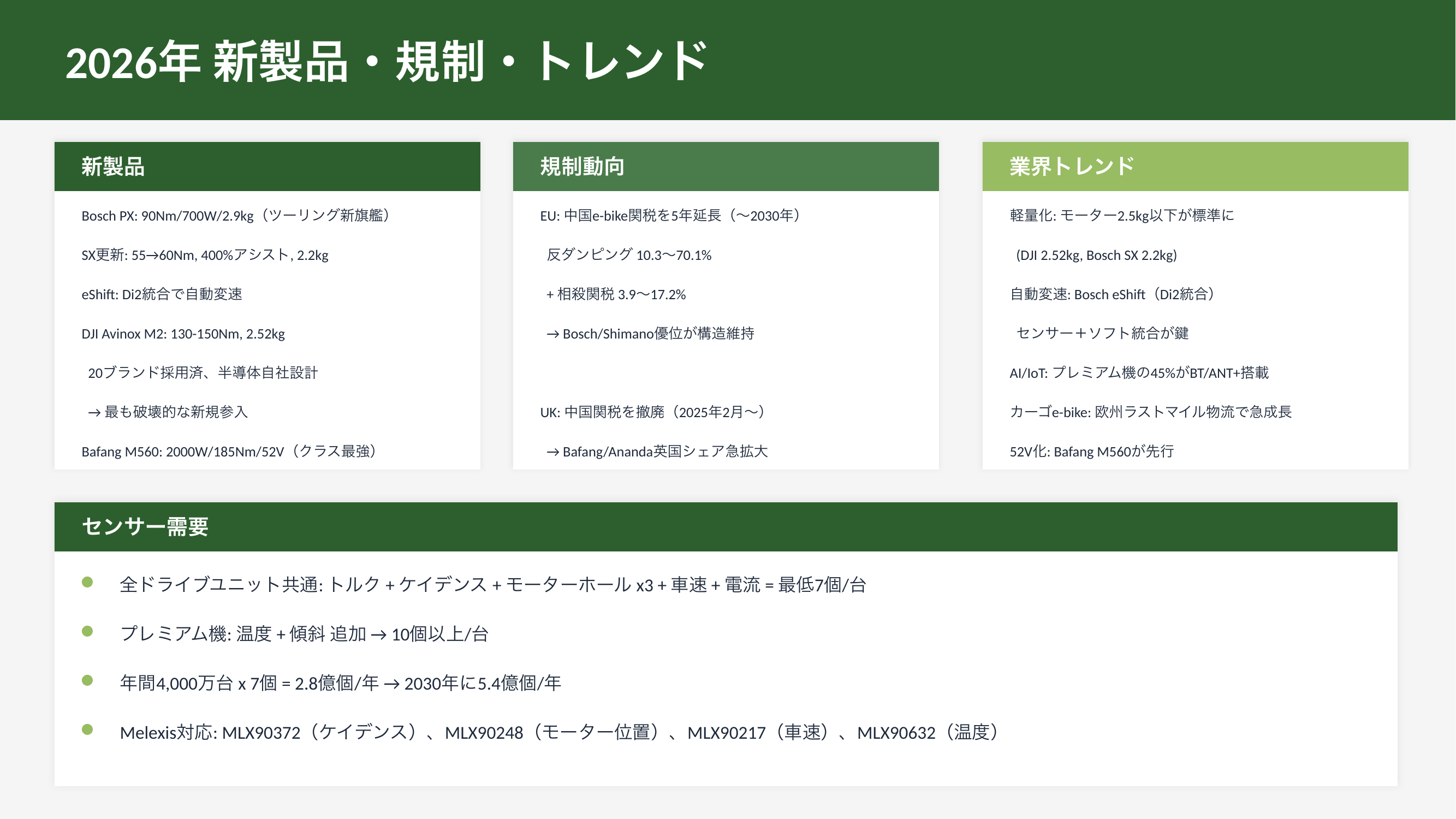Click the Bosch PX 90Nm/700W text line
Viewport: 1456px width, 819px height.
coord(235,215)
